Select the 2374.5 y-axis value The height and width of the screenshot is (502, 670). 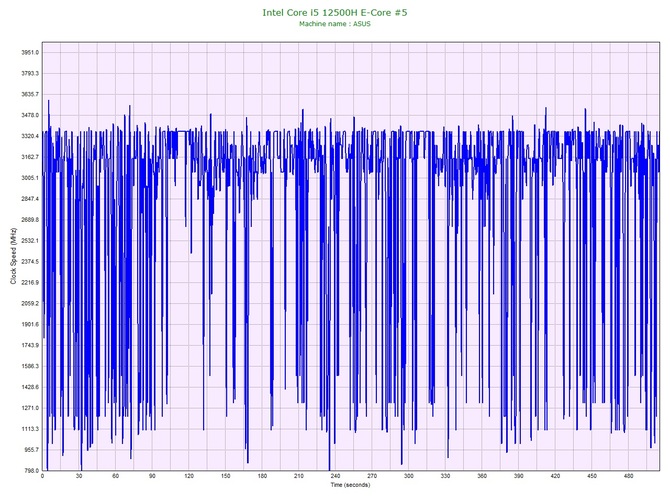tap(30, 262)
